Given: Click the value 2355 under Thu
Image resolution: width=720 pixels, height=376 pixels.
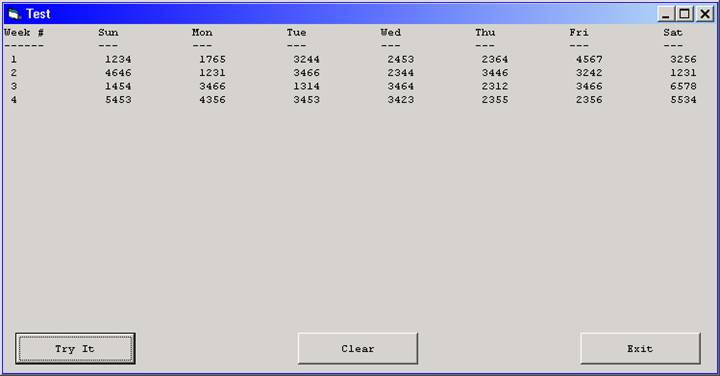Looking at the screenshot, I should [x=495, y=100].
